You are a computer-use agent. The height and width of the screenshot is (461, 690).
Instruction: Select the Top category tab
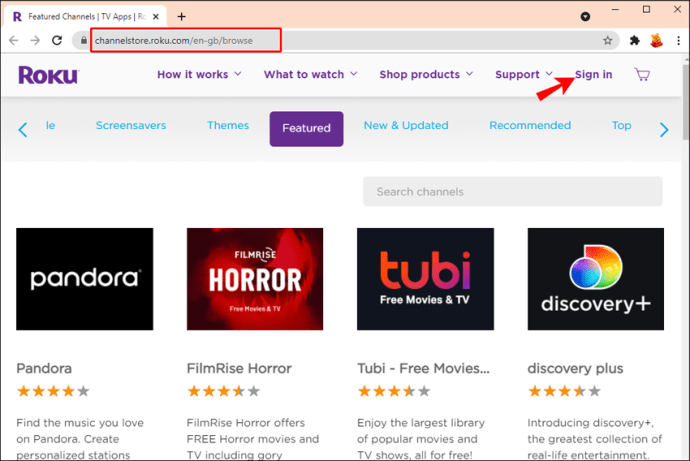pyautogui.click(x=621, y=125)
